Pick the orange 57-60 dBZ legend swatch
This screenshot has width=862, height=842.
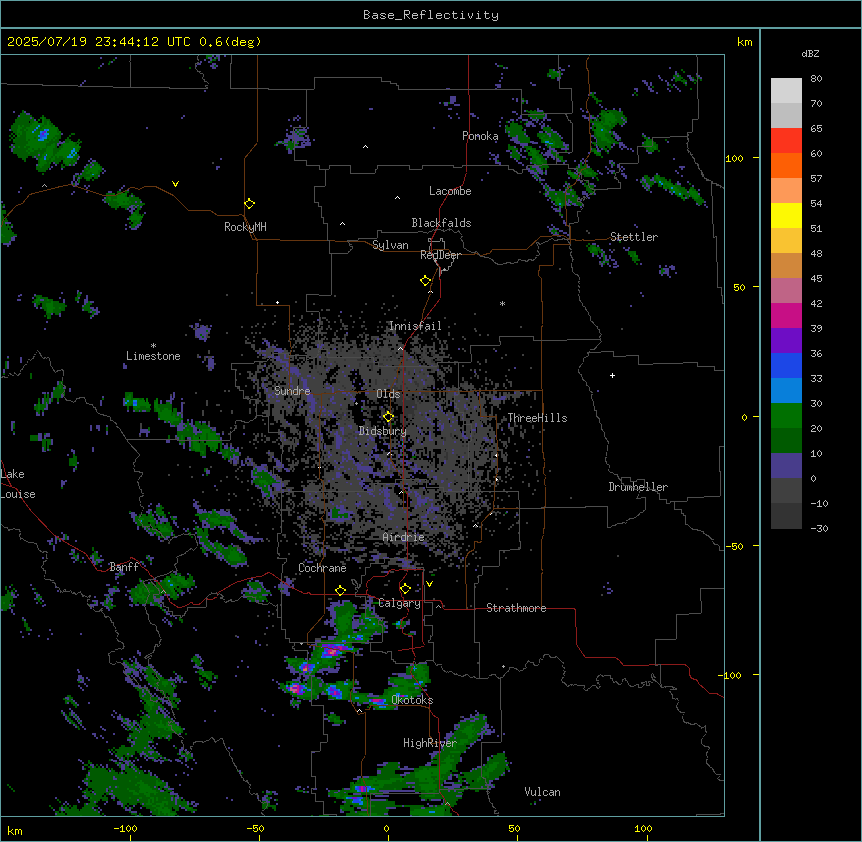786,165
